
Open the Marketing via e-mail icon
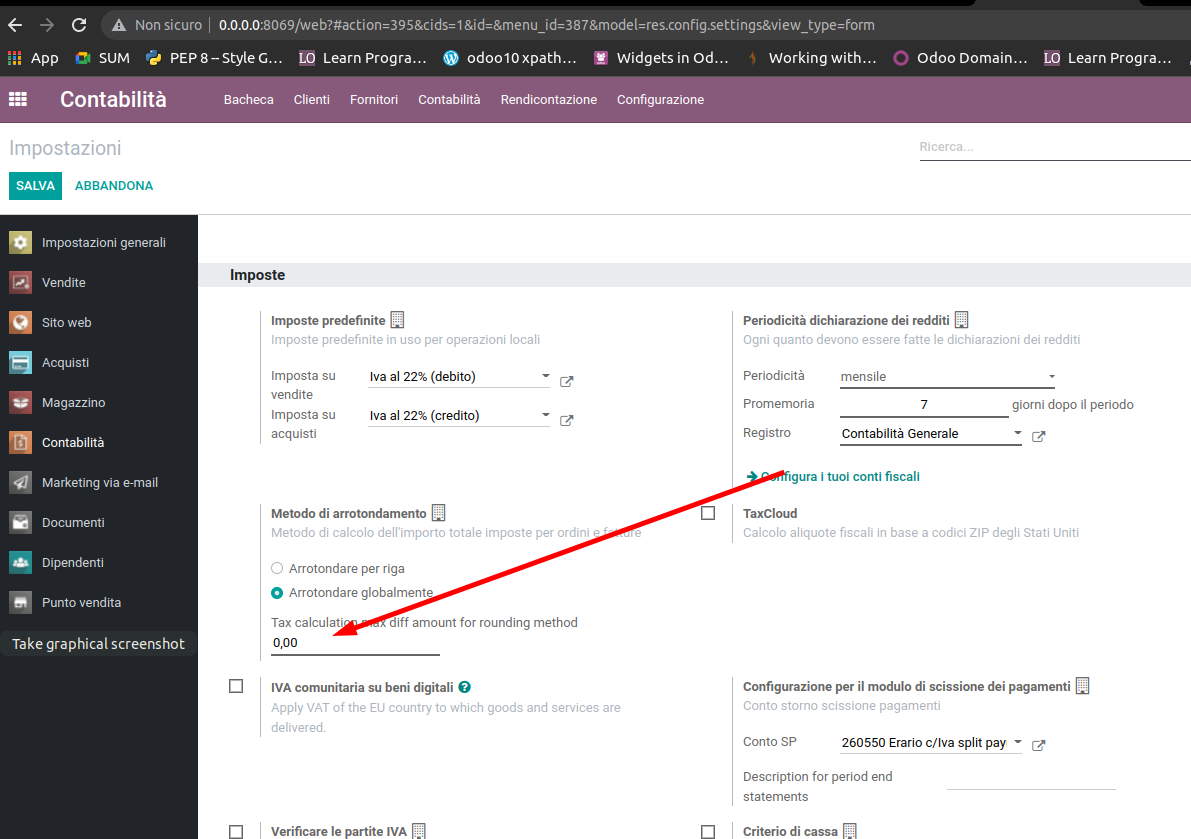click(x=21, y=482)
